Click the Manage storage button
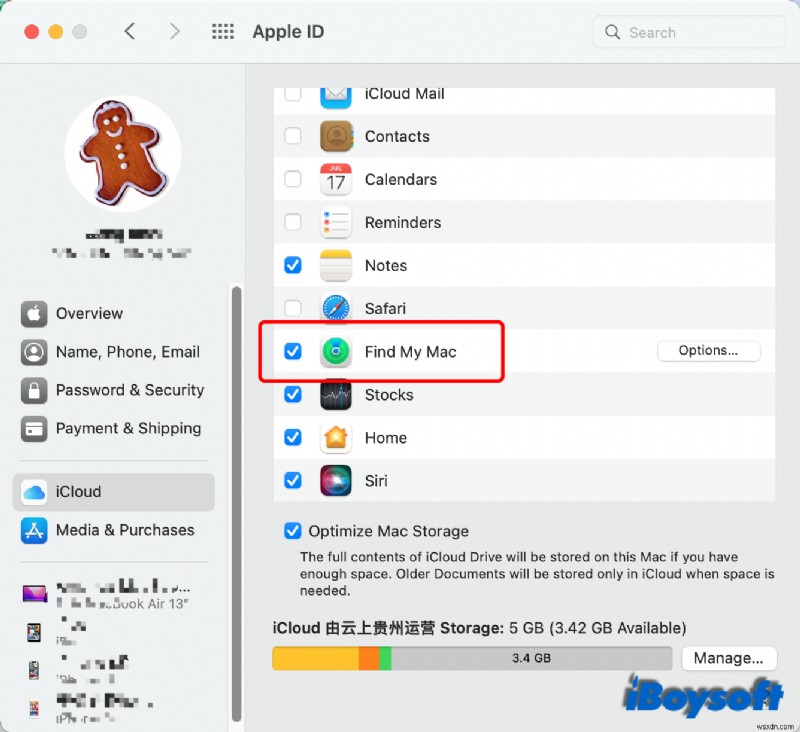The width and height of the screenshot is (800, 732). [x=729, y=658]
